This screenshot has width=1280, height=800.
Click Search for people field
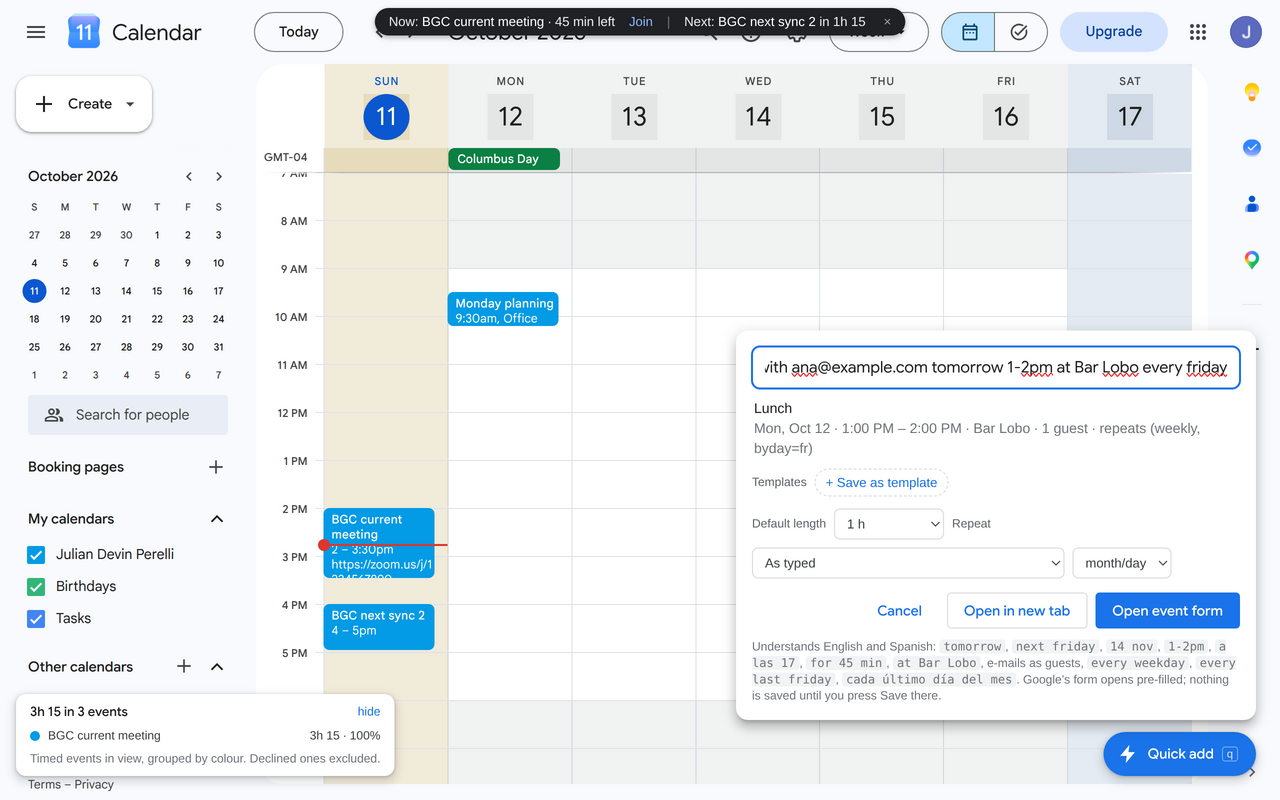(128, 415)
